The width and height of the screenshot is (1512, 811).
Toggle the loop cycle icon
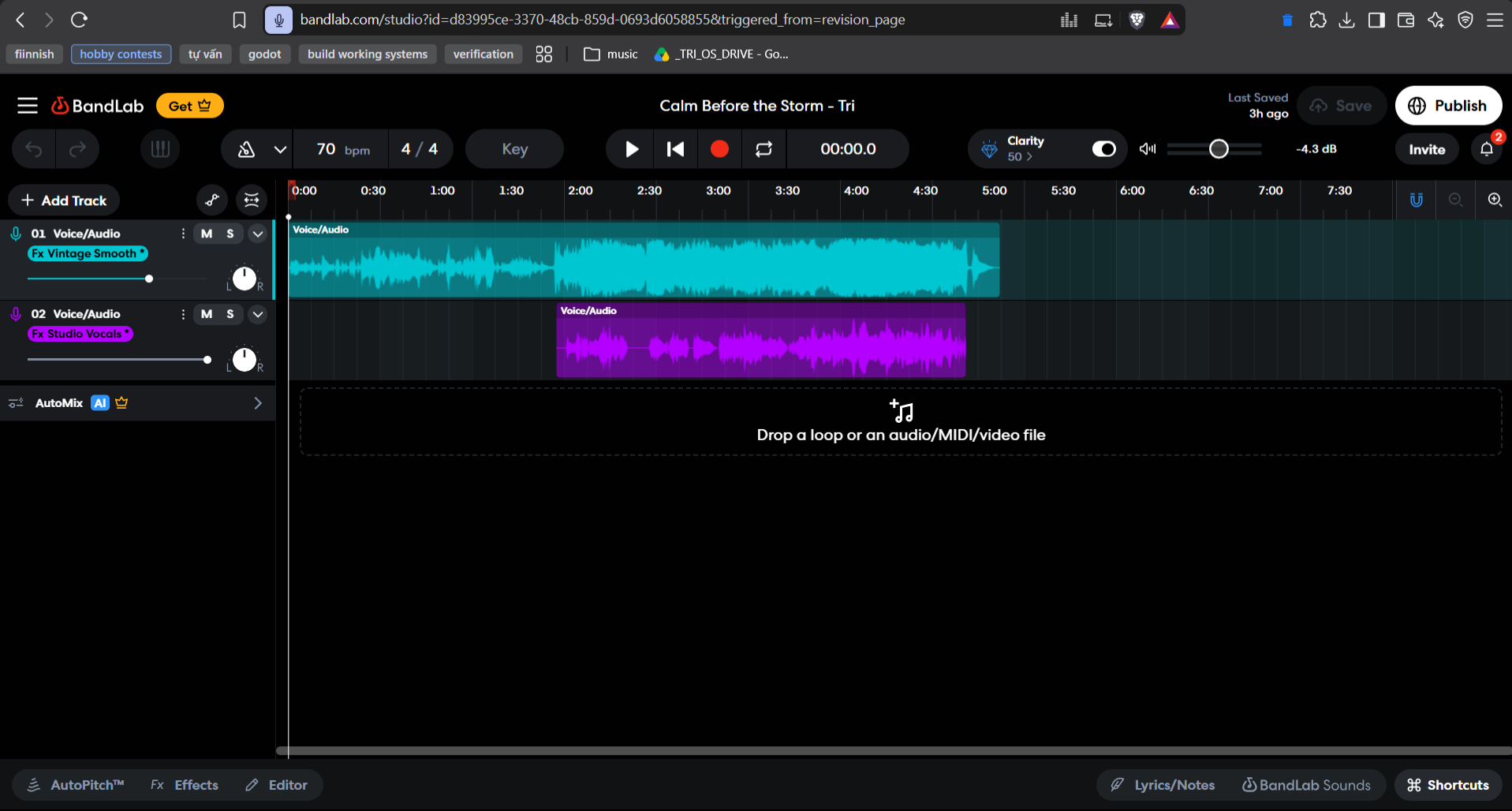tap(763, 149)
